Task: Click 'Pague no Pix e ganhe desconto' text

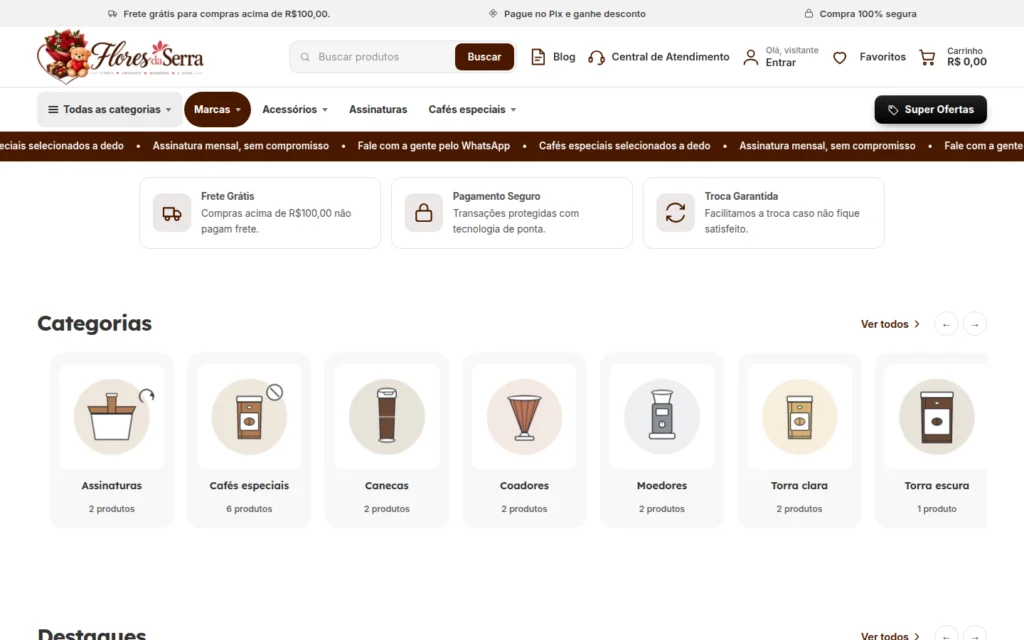Action: [575, 14]
